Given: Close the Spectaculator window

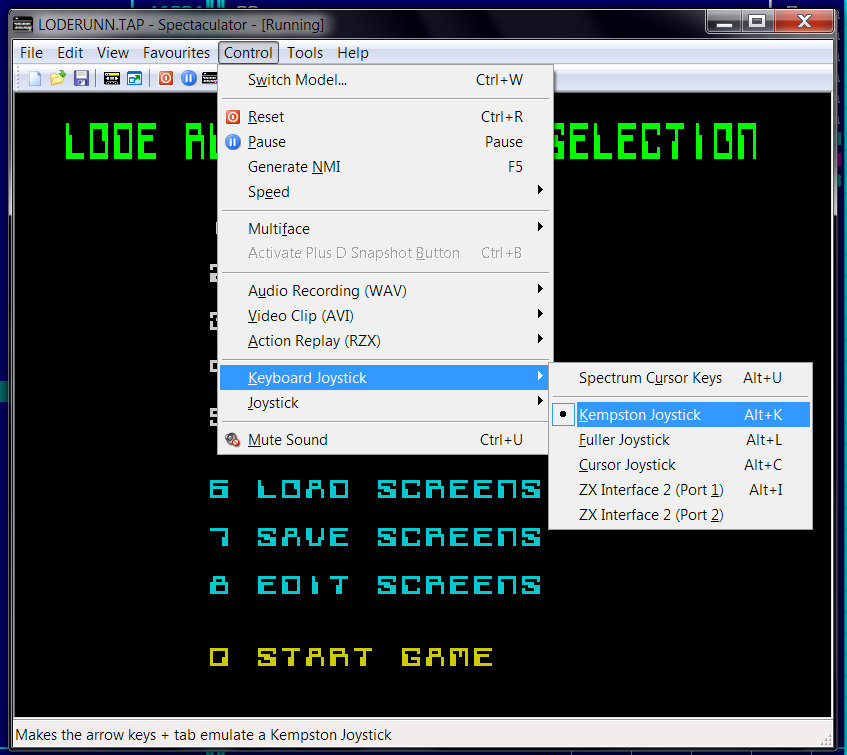Looking at the screenshot, I should (804, 22).
